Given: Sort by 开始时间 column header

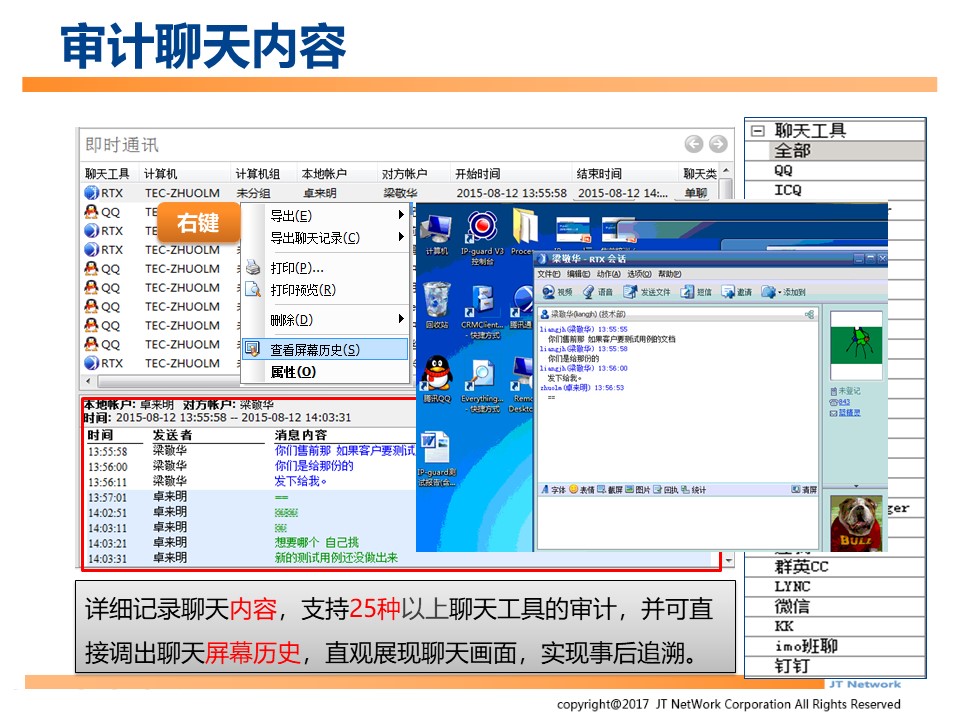Looking at the screenshot, I should tap(512, 173).
